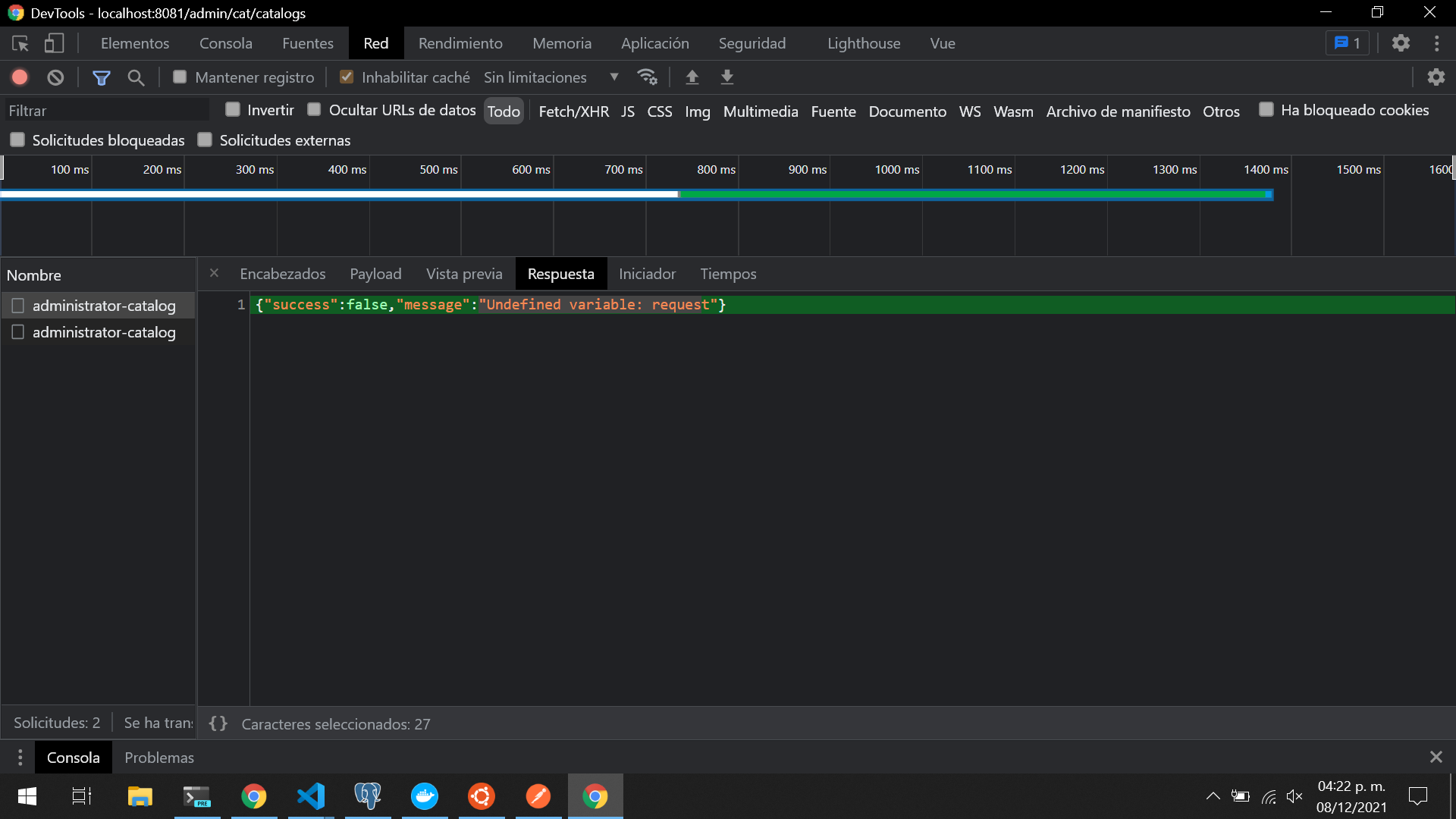Image resolution: width=1456 pixels, height=819 pixels.
Task: Switch to the Consola panel tab
Action: tap(226, 43)
